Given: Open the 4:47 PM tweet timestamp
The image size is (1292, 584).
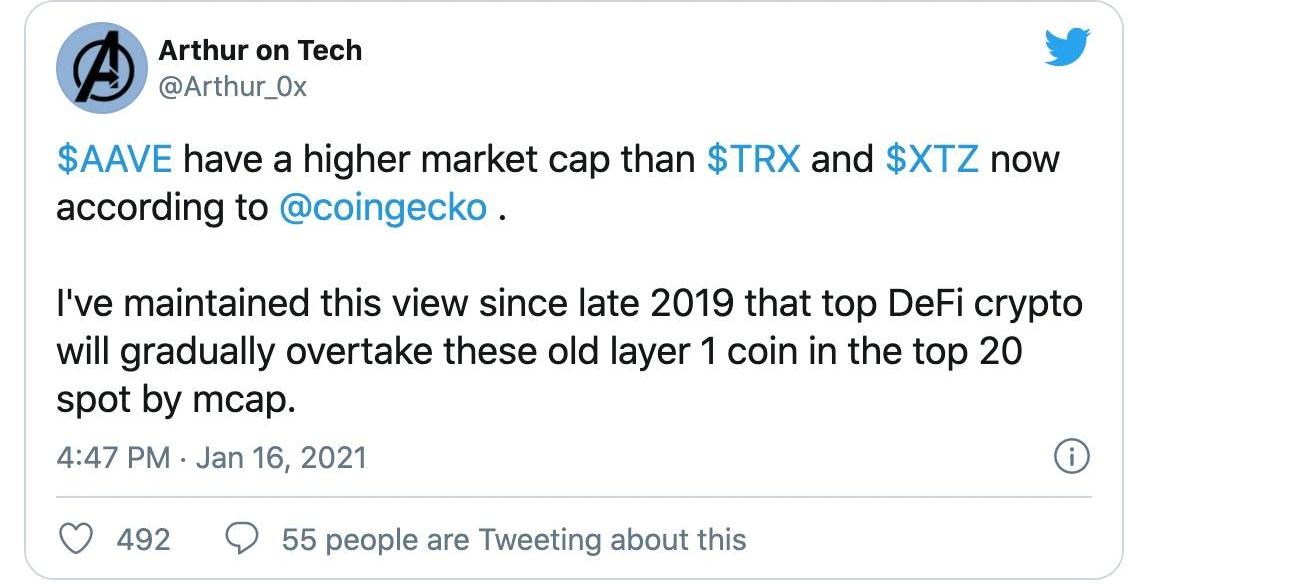Looking at the screenshot, I should coord(113,458).
